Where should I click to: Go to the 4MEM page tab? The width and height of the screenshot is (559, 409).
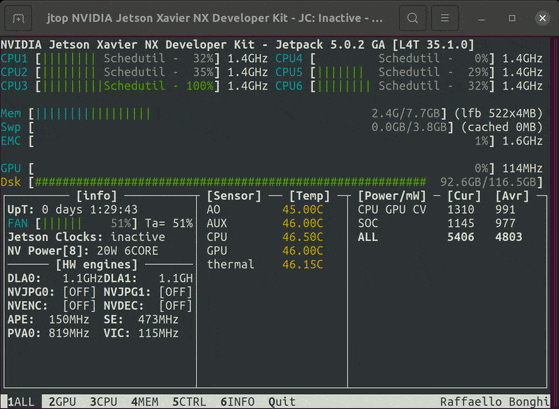click(145, 402)
